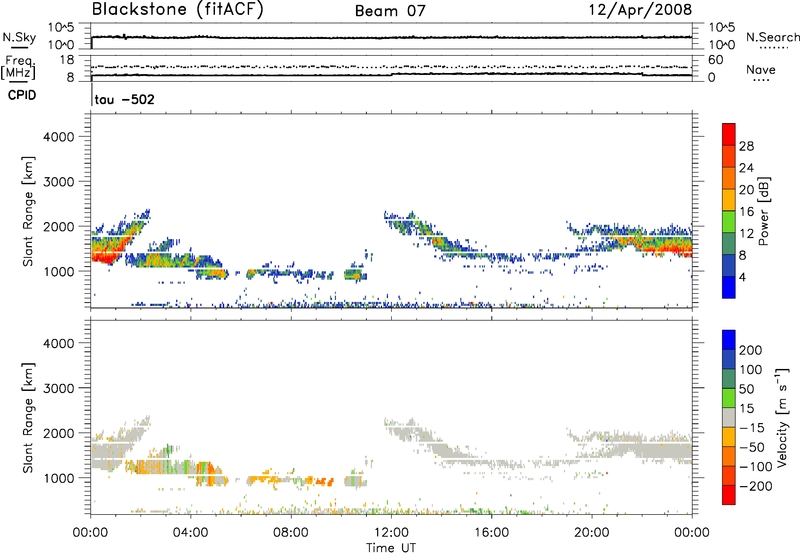Click the 12:00 time tick label
The height and width of the screenshot is (554, 800).
click(x=391, y=533)
